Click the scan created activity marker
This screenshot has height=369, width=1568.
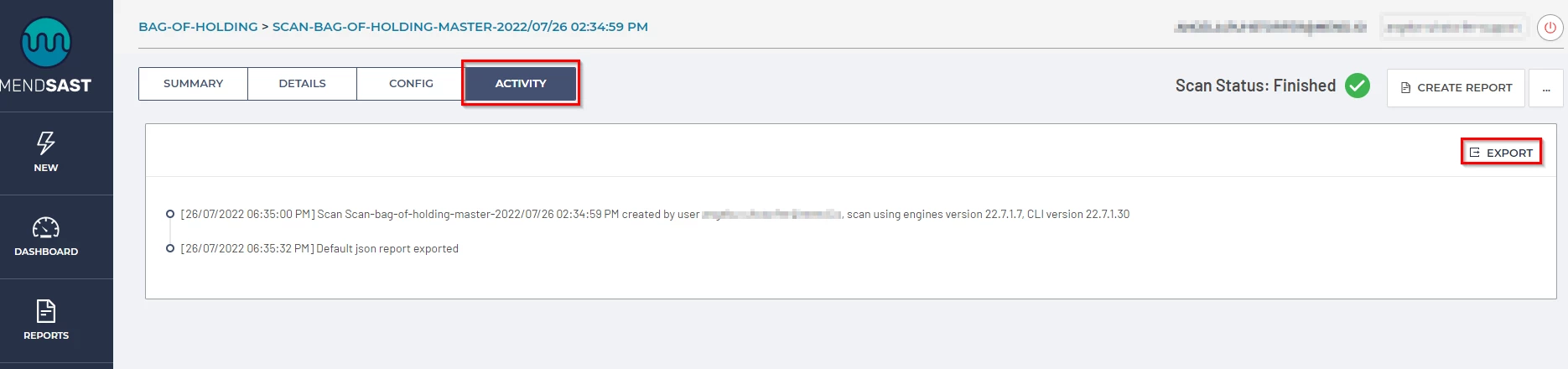[170, 215]
